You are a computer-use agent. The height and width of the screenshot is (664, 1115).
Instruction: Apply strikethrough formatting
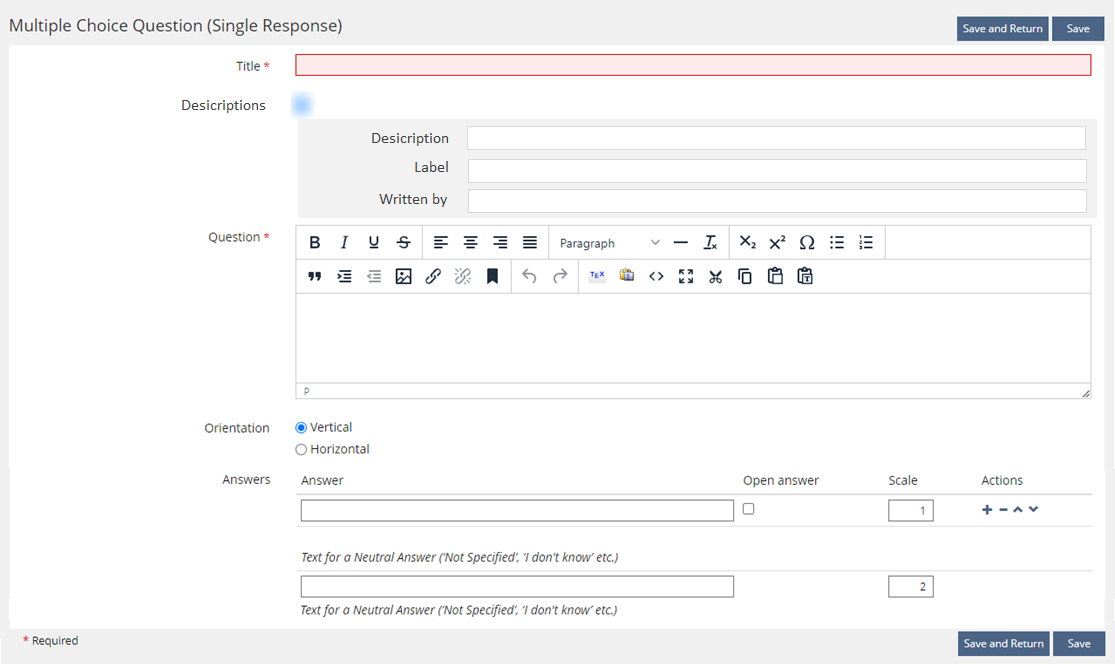click(x=403, y=243)
